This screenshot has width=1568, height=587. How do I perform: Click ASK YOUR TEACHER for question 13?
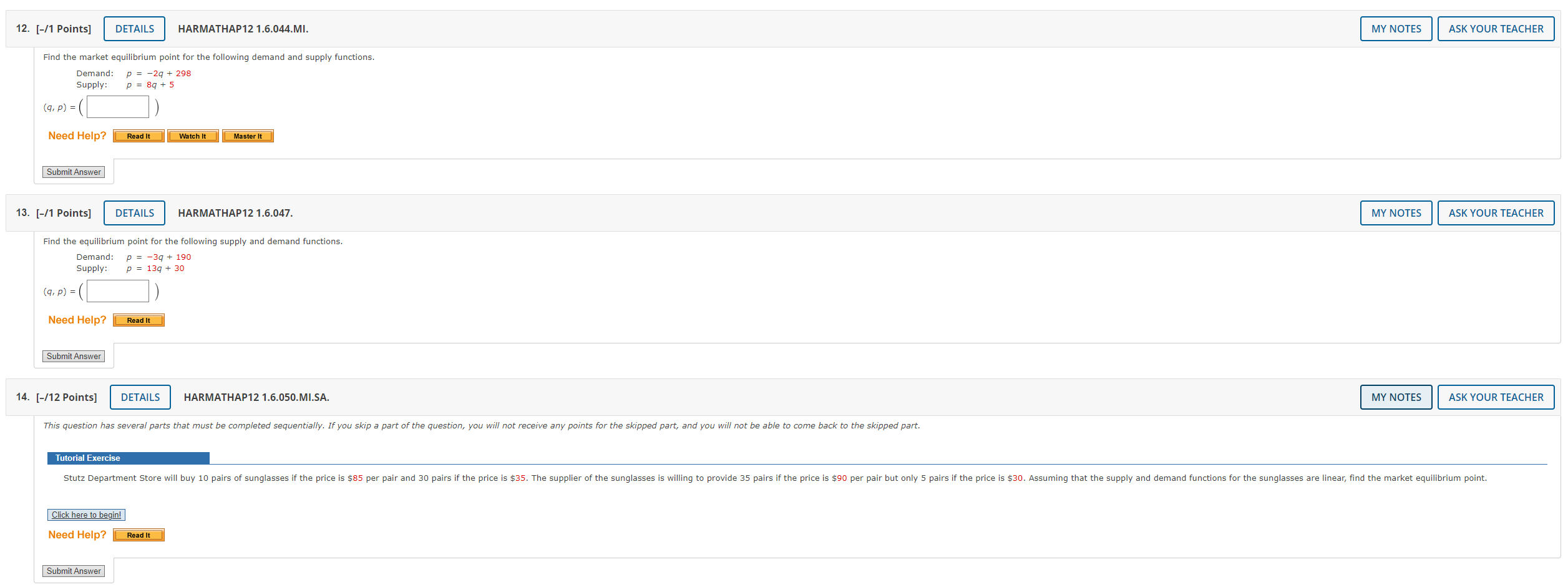(1496, 213)
